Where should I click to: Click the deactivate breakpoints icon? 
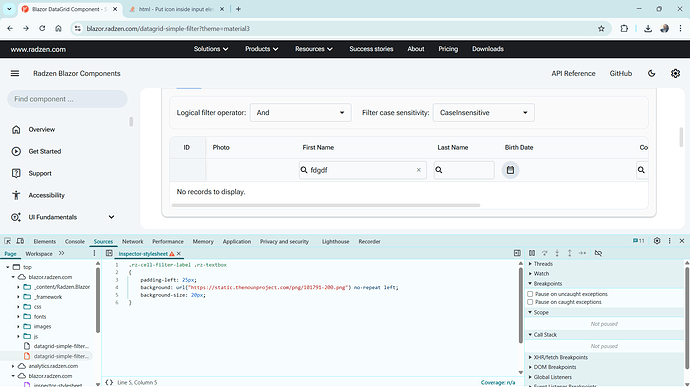pos(598,253)
